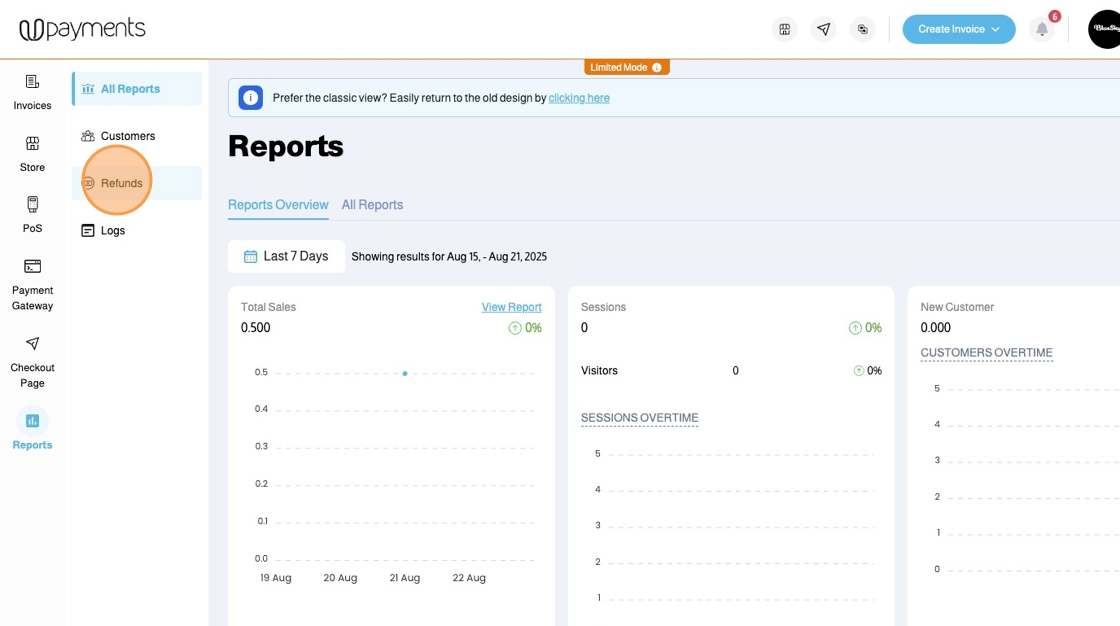Open Customers in the reports submenu

(x=127, y=136)
